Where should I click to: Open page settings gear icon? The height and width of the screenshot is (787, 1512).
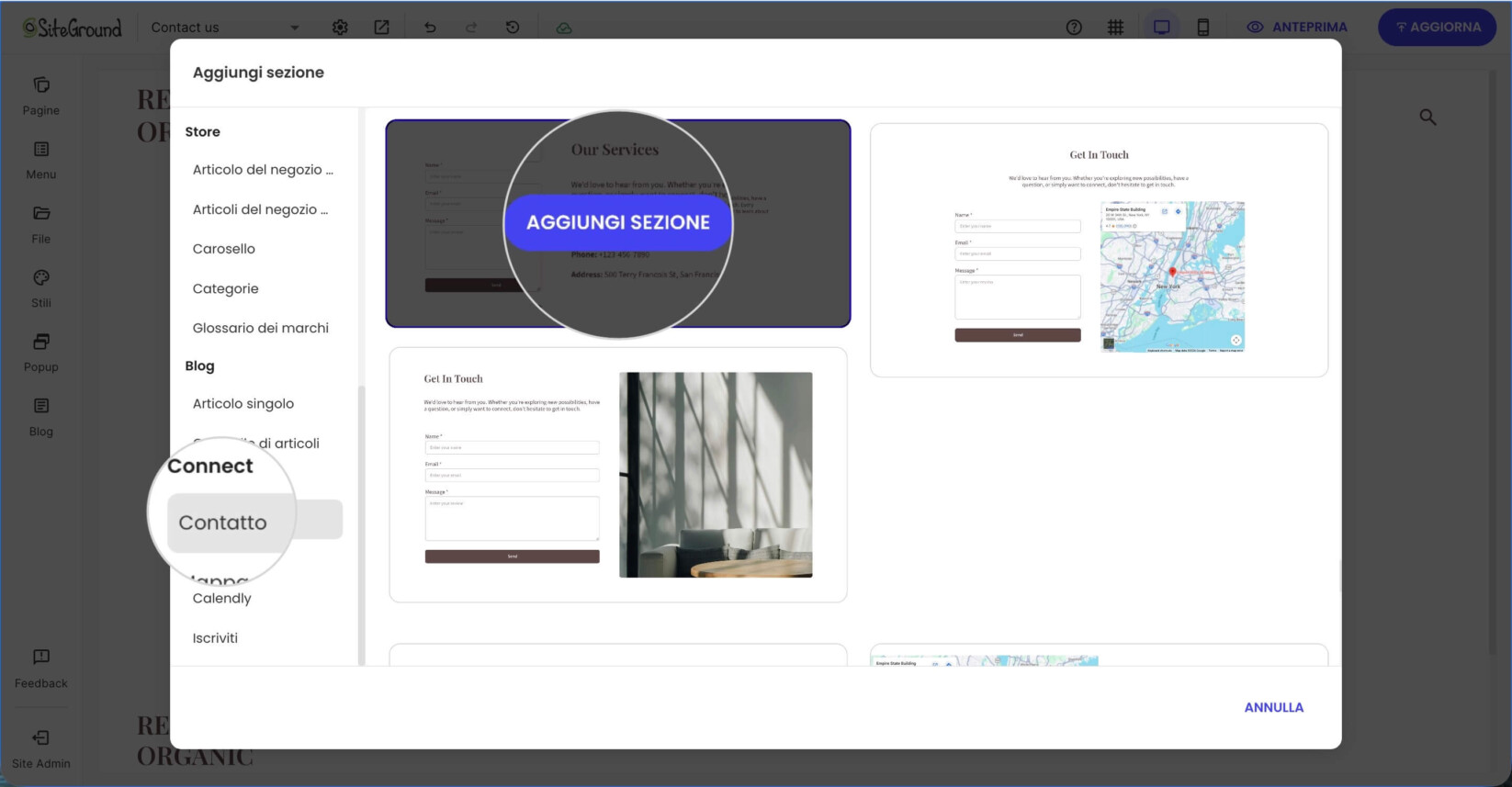pos(340,28)
